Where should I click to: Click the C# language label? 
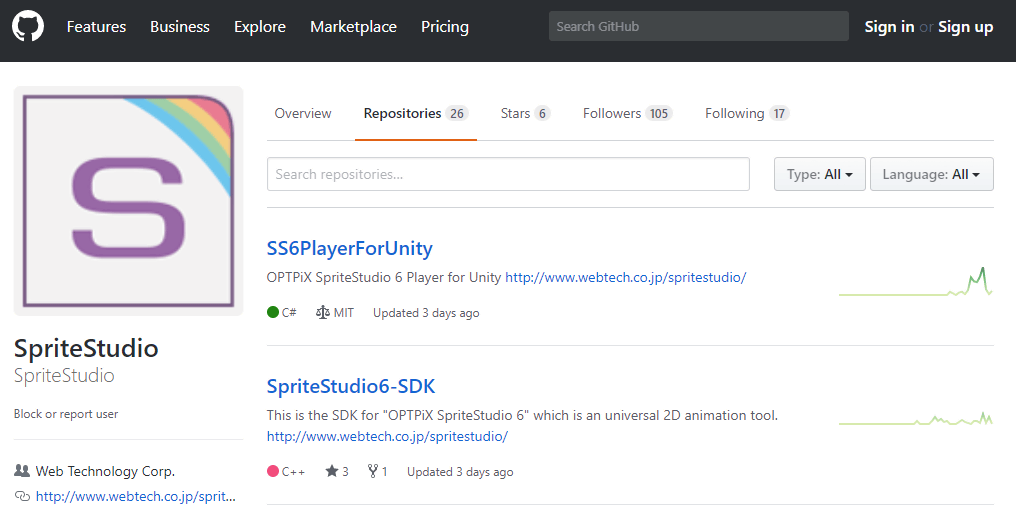(x=289, y=312)
